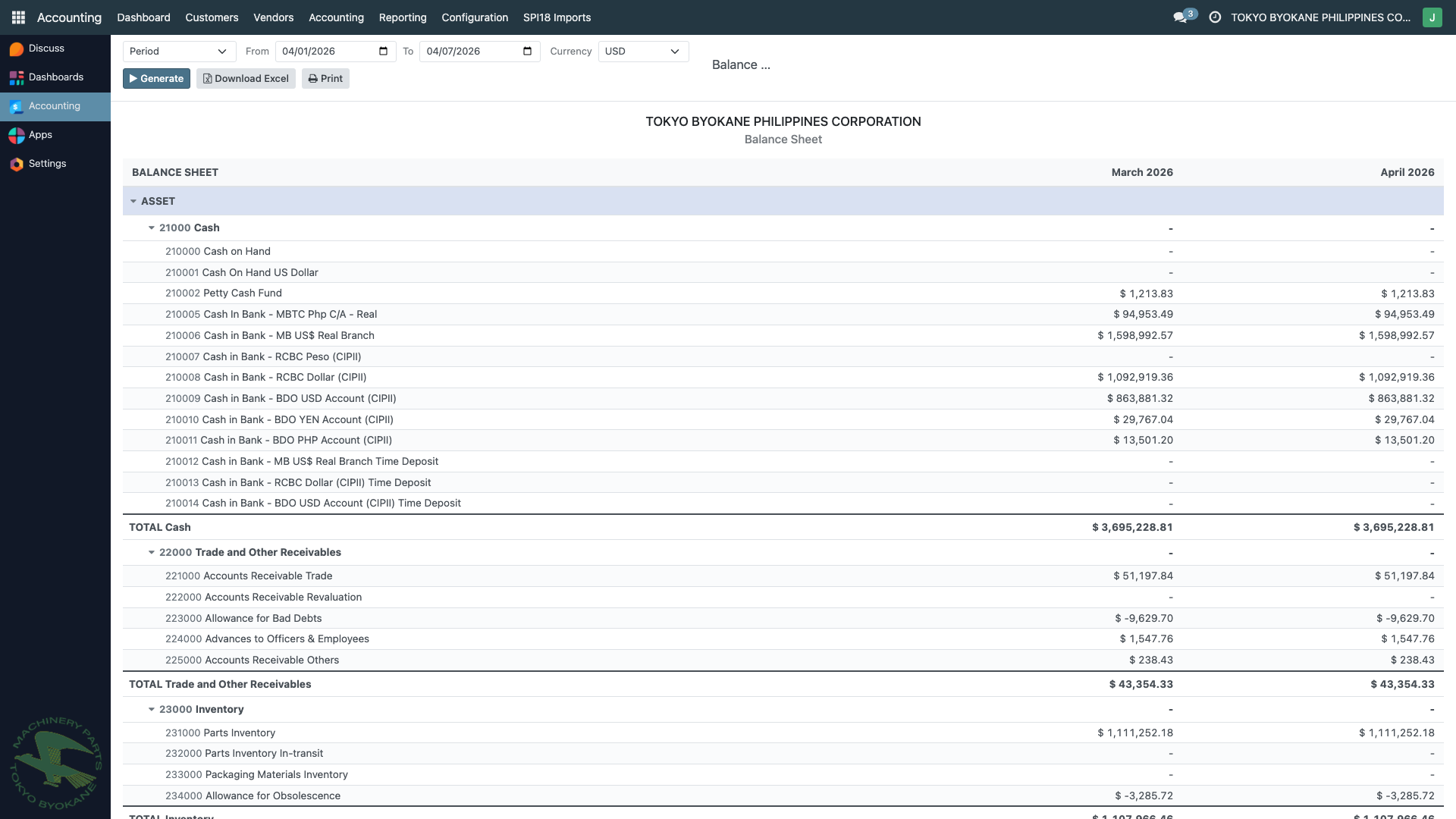Open the Currency USD dropdown

click(x=642, y=52)
